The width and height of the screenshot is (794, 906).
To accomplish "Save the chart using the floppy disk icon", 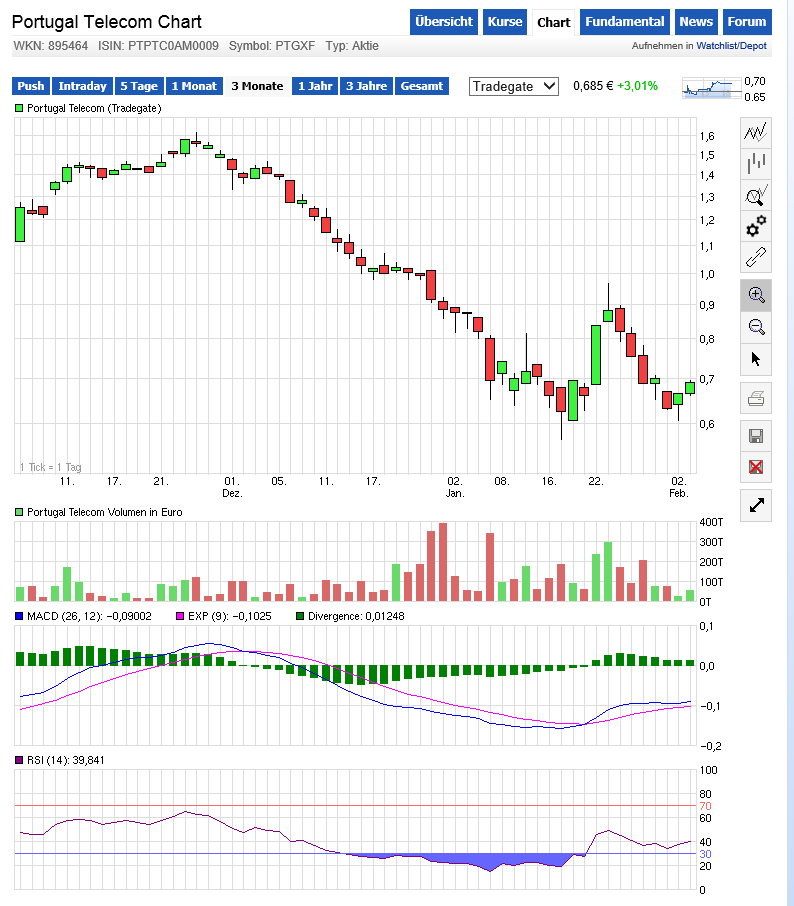I will 756,436.
